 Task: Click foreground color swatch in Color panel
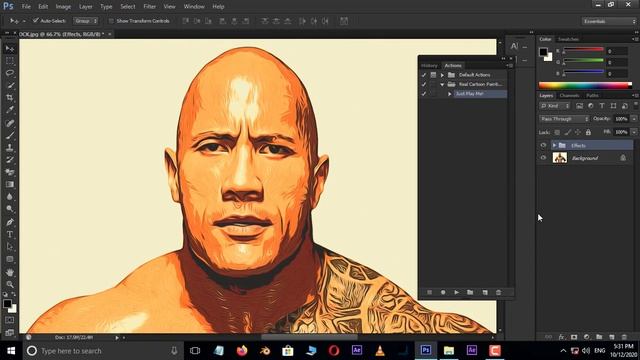(x=543, y=52)
